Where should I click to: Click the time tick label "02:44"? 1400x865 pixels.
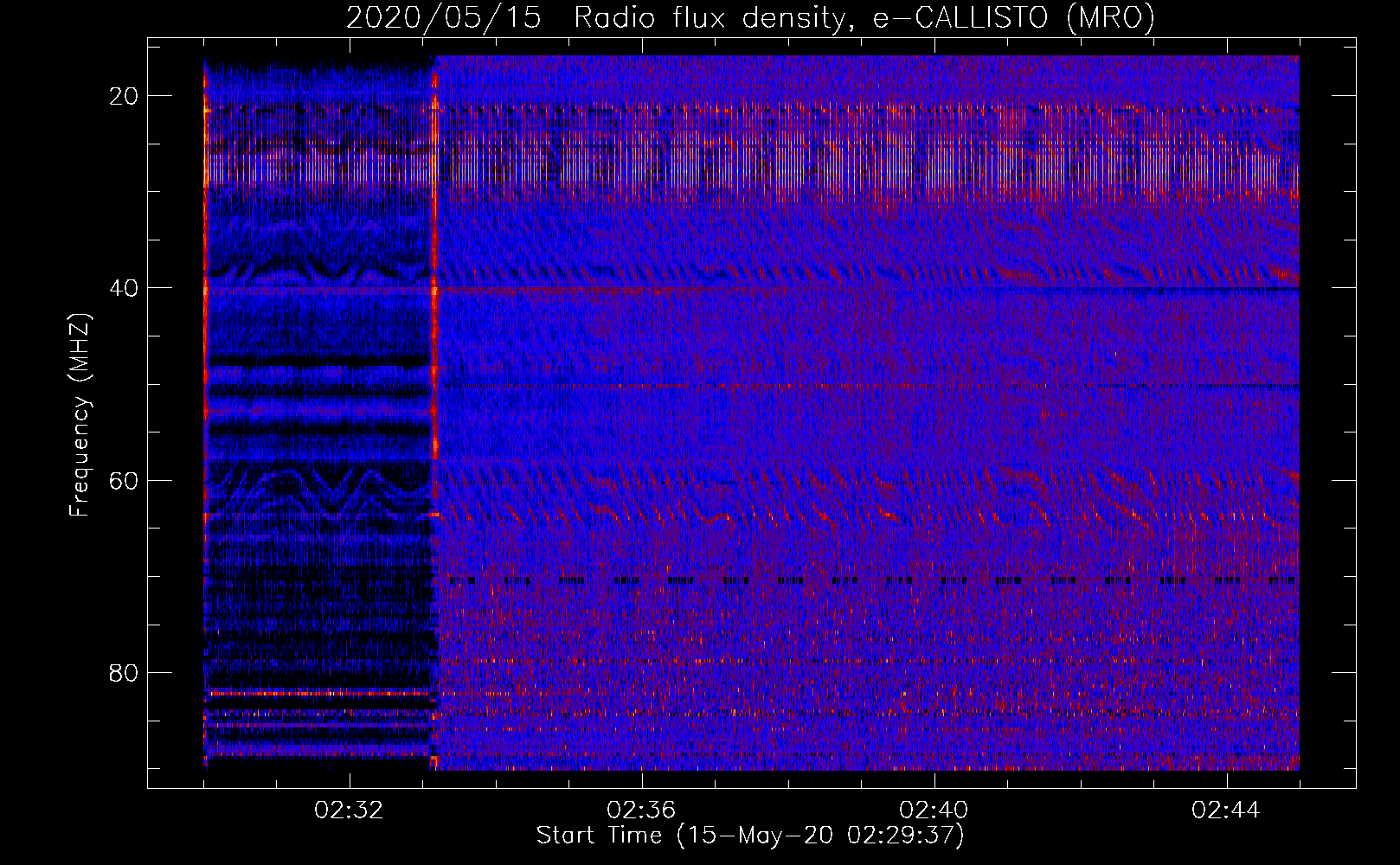[x=1227, y=811]
